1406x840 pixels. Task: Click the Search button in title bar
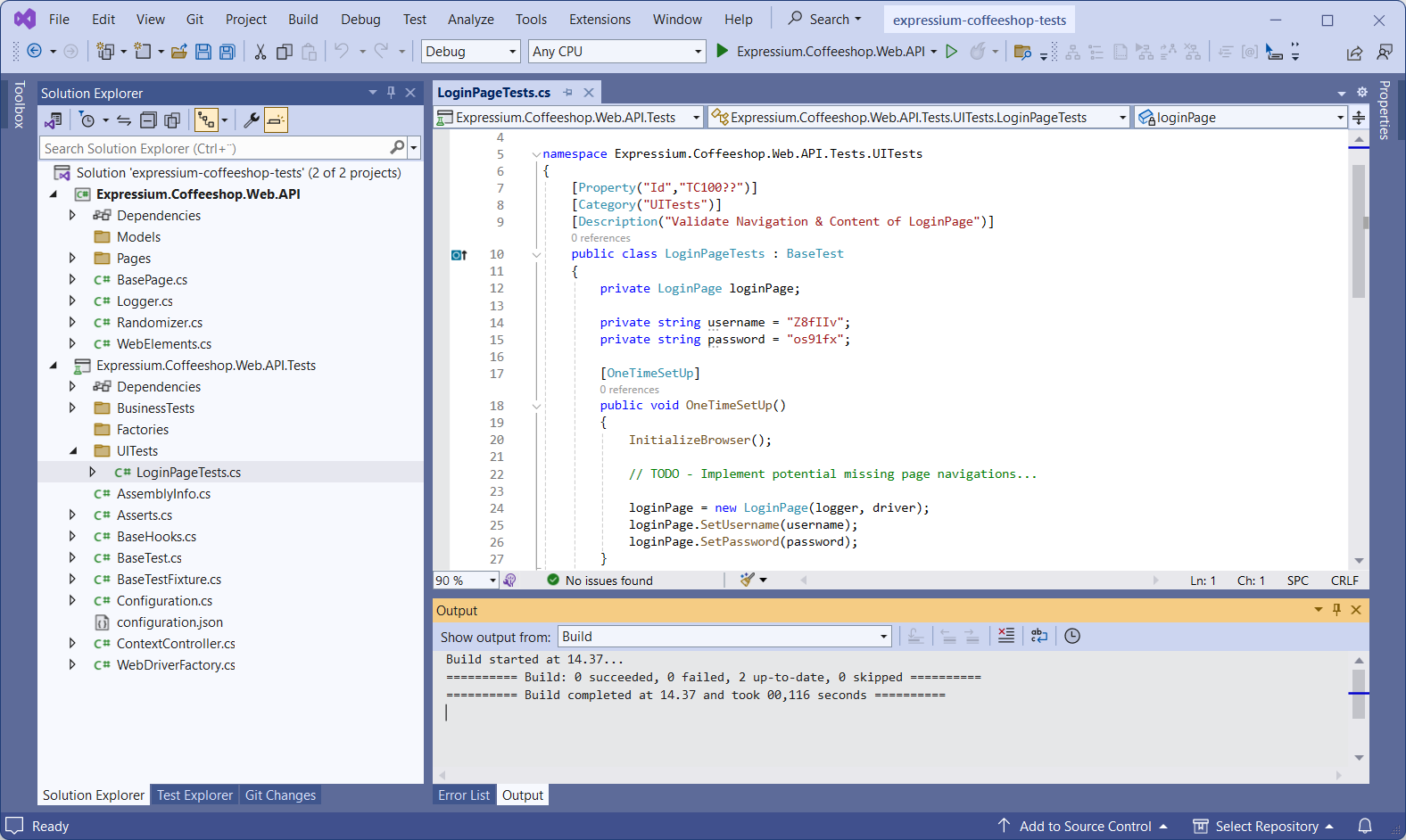click(x=825, y=19)
